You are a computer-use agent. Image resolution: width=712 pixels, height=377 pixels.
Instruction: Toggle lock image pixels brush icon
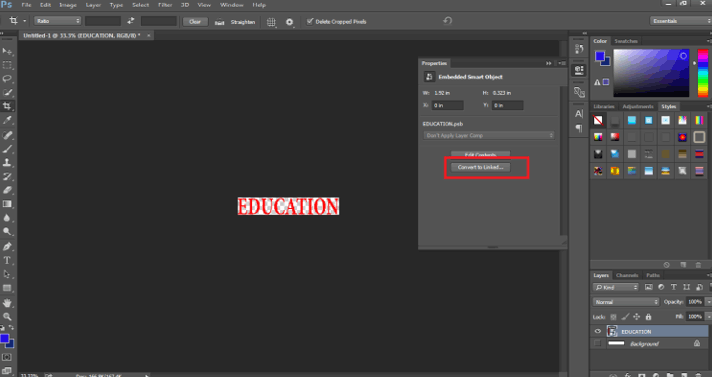tap(625, 317)
